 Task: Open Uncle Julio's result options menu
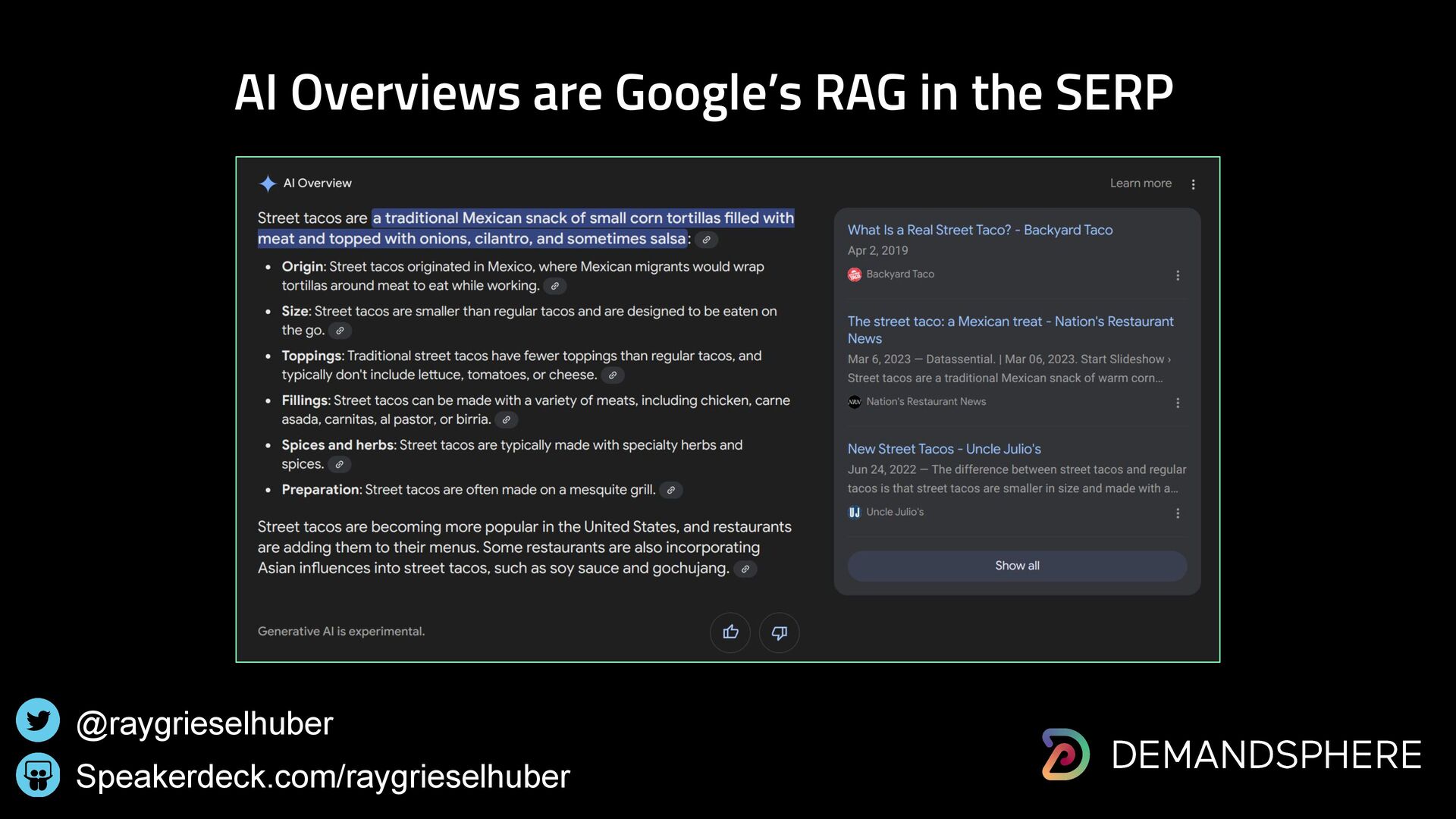1177,513
